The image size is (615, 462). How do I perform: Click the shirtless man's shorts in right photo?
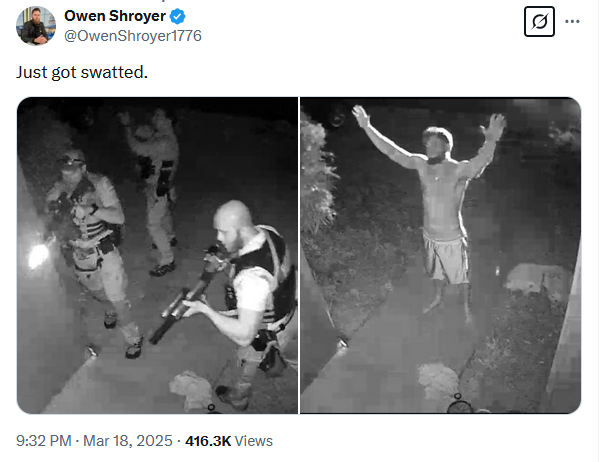[446, 257]
